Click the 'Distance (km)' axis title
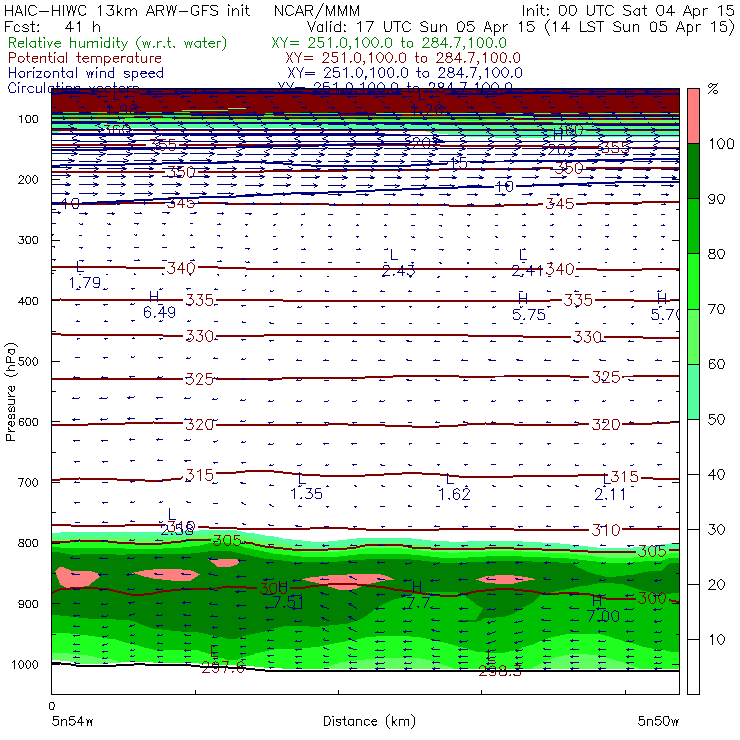740x740 pixels. click(x=369, y=721)
